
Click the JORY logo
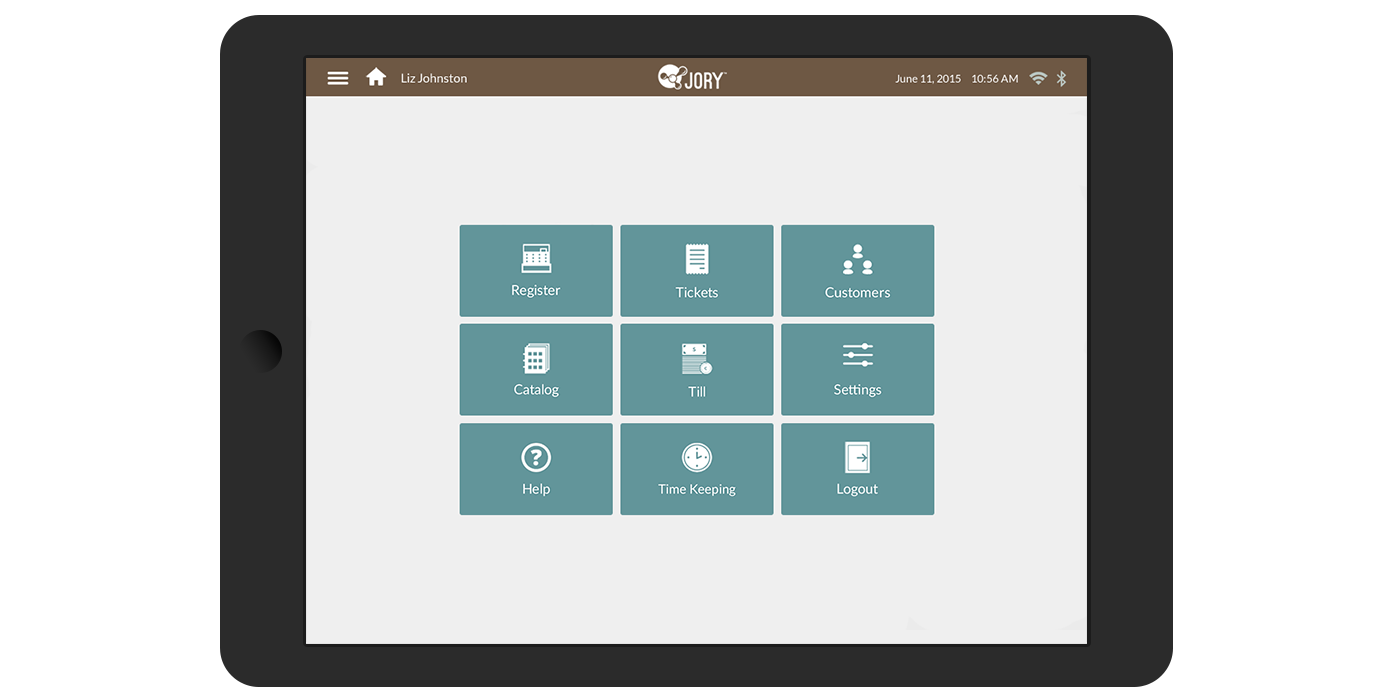tap(692, 74)
